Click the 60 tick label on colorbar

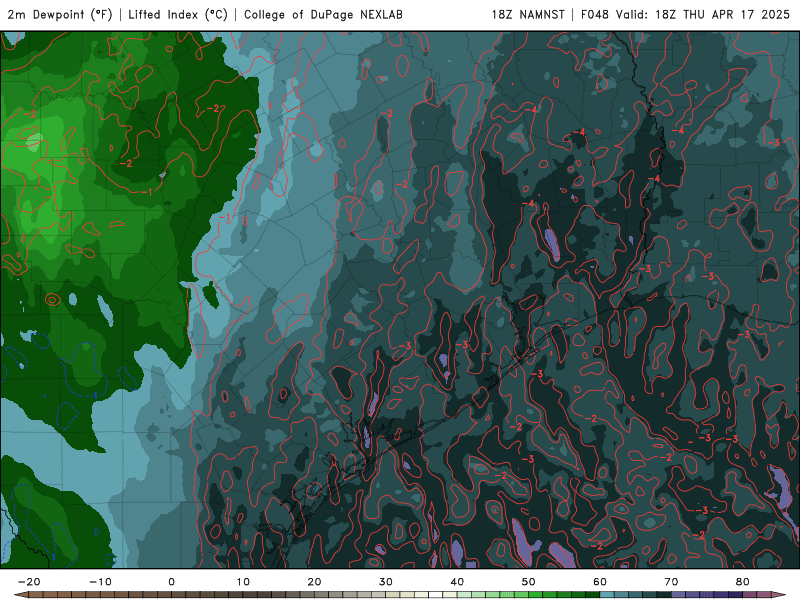(x=600, y=582)
